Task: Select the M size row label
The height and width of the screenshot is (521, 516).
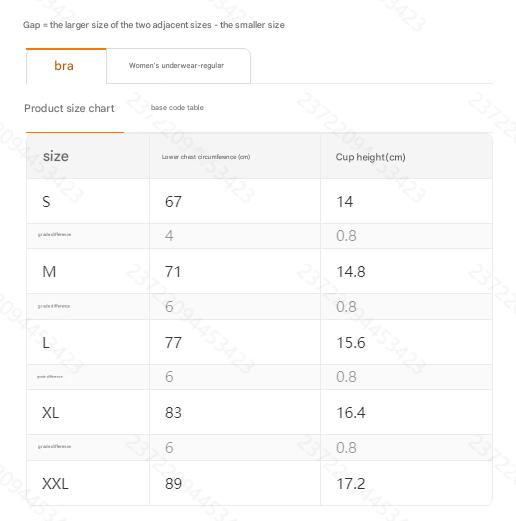Action: pyautogui.click(x=49, y=272)
